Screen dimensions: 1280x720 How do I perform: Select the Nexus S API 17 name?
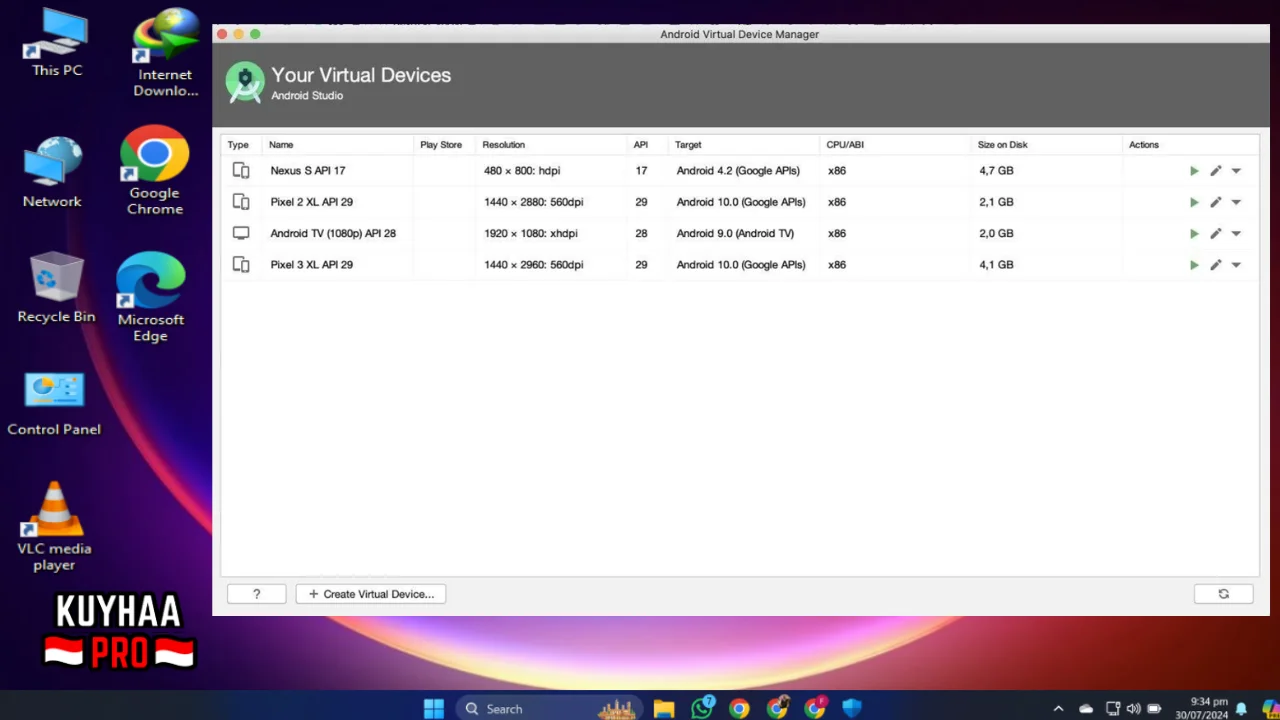pos(308,171)
